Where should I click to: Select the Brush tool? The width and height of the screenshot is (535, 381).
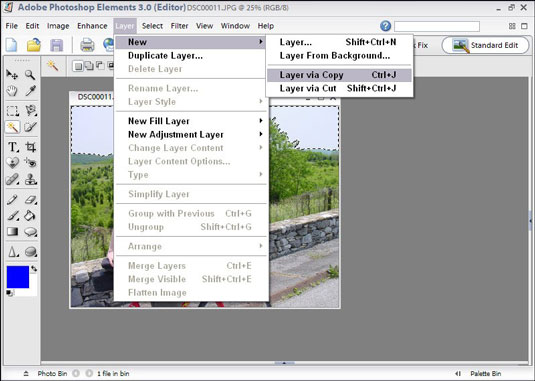pyautogui.click(x=12, y=216)
